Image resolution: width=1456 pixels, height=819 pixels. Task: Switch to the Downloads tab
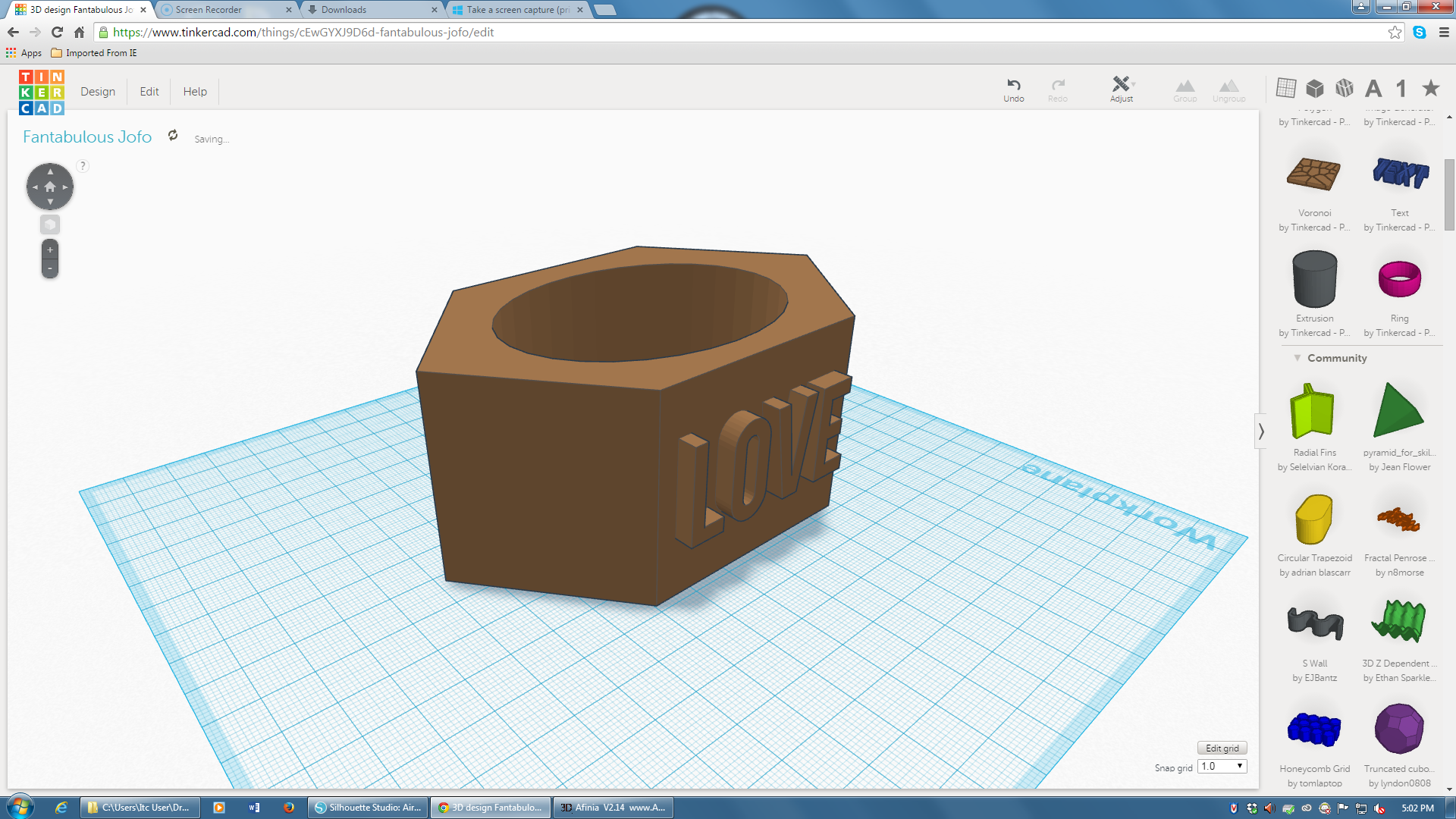pos(372,10)
